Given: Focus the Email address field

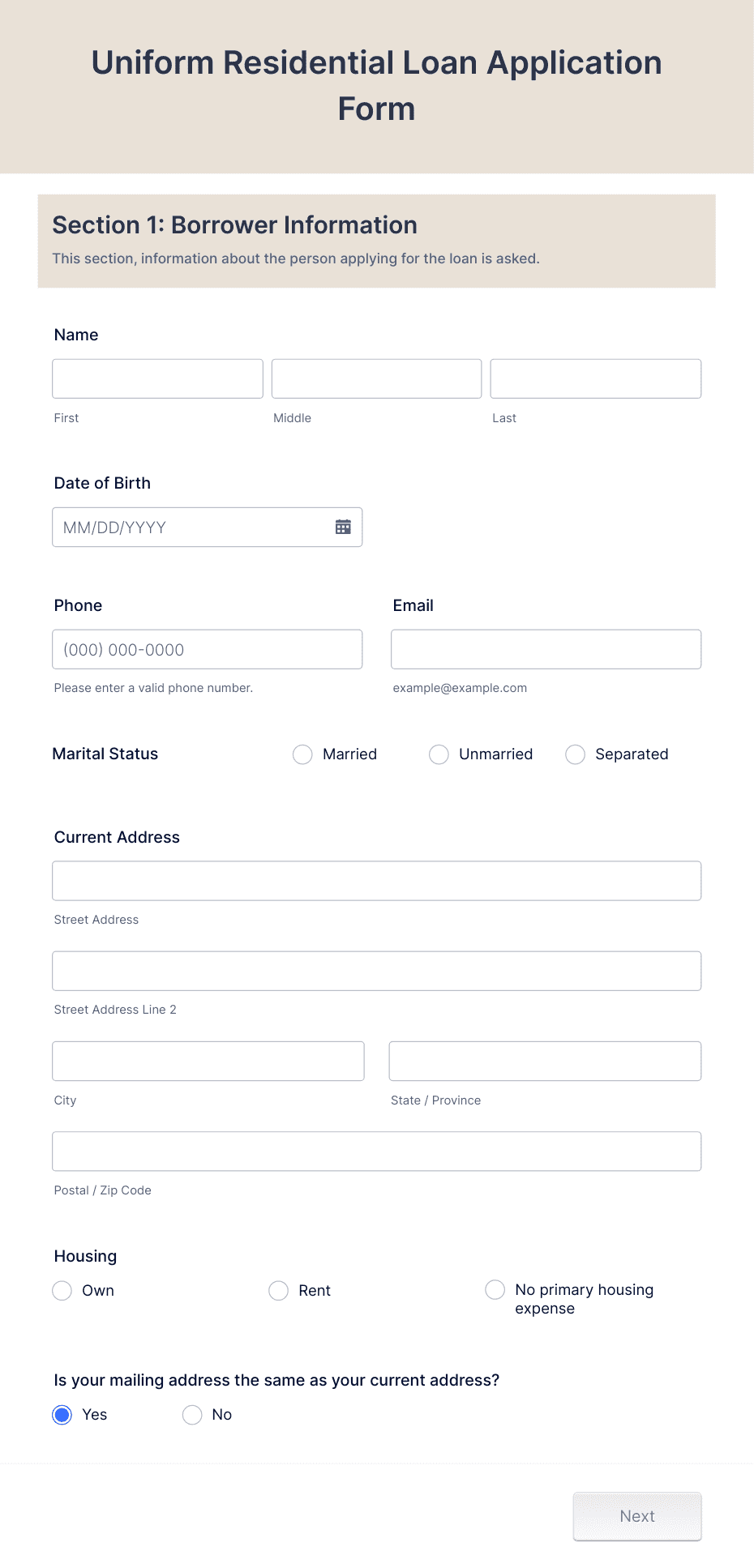Looking at the screenshot, I should coord(545,648).
